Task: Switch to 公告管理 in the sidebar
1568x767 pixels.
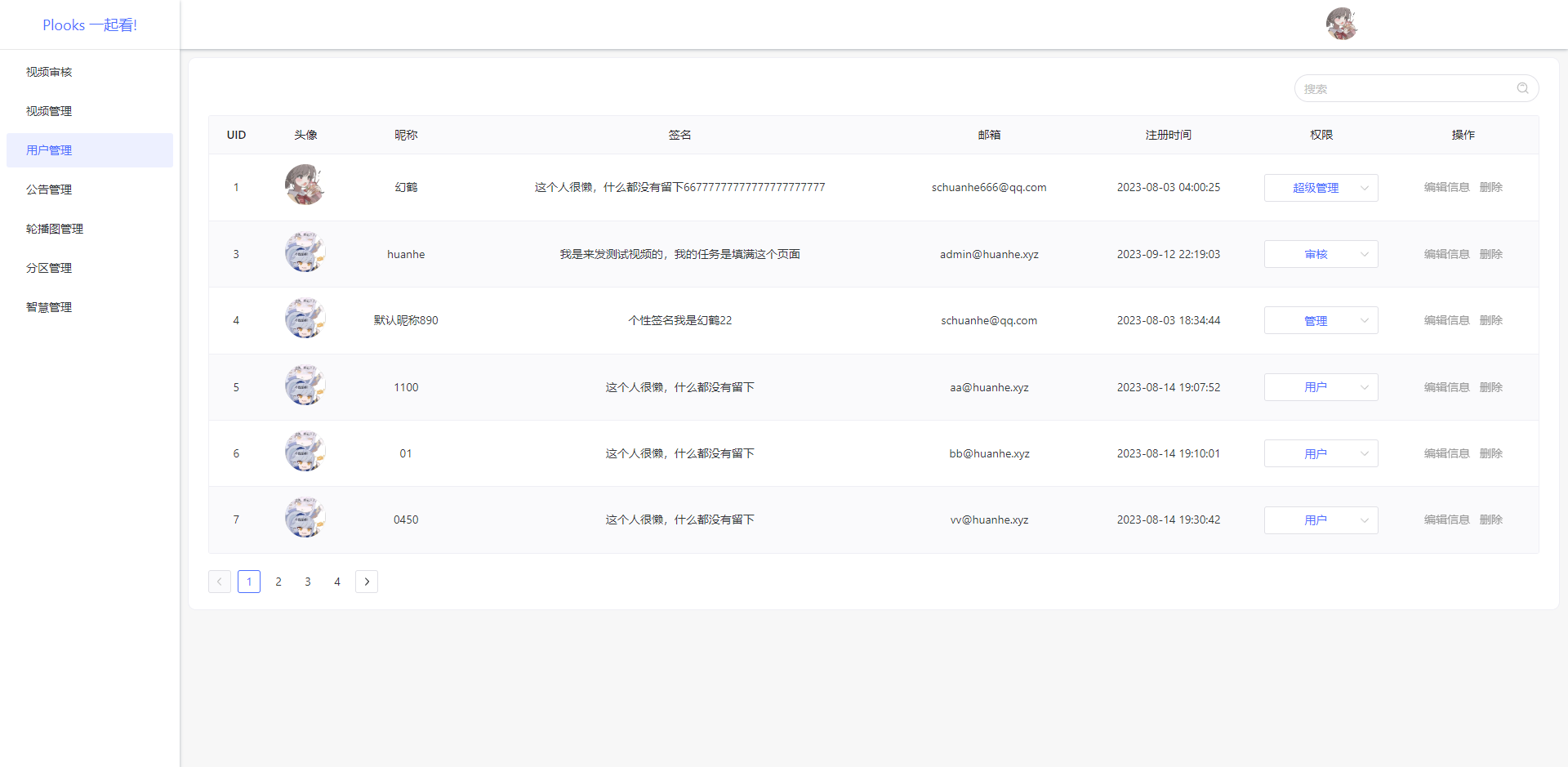Action: (x=48, y=189)
